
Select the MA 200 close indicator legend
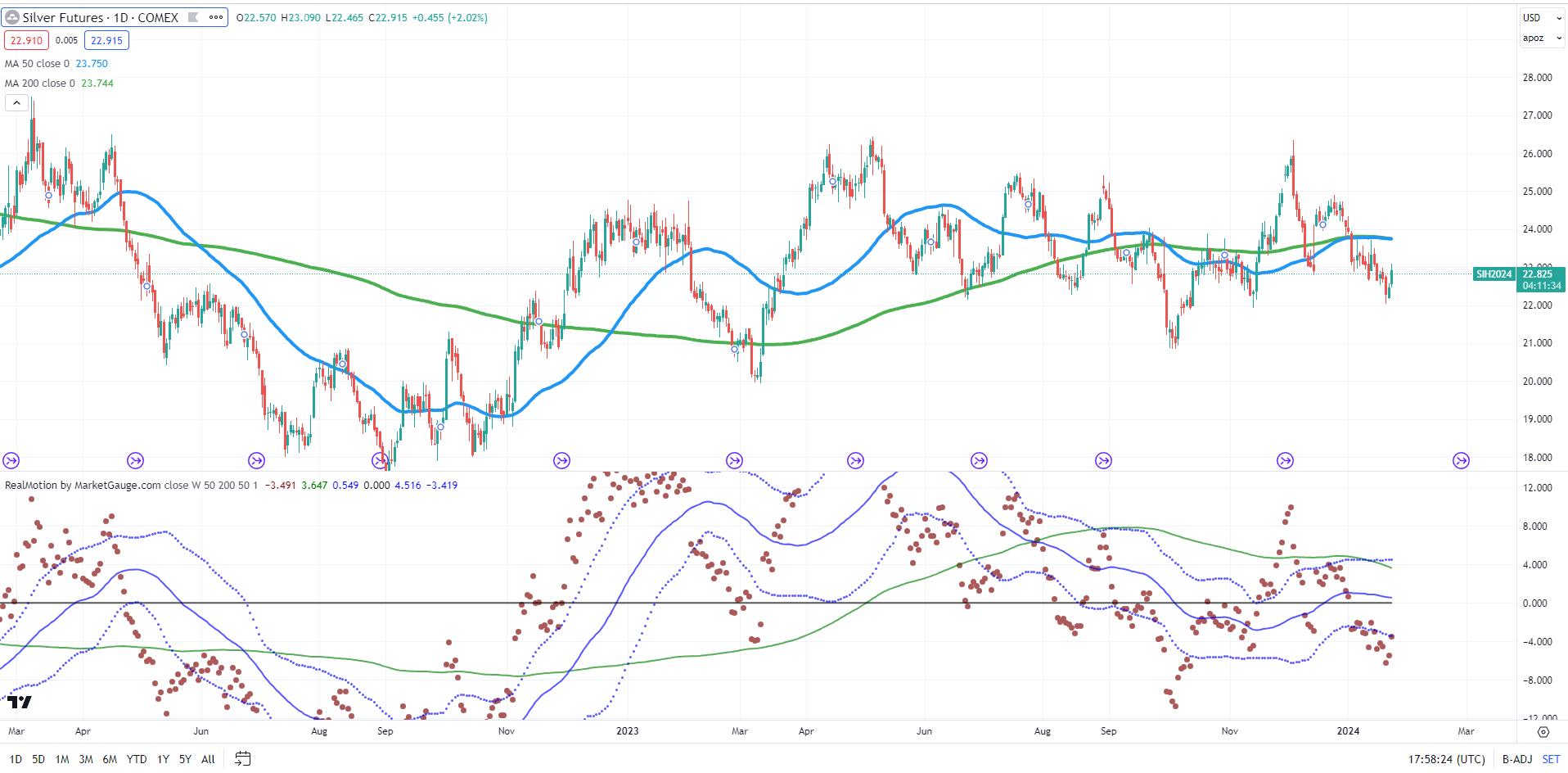point(40,83)
